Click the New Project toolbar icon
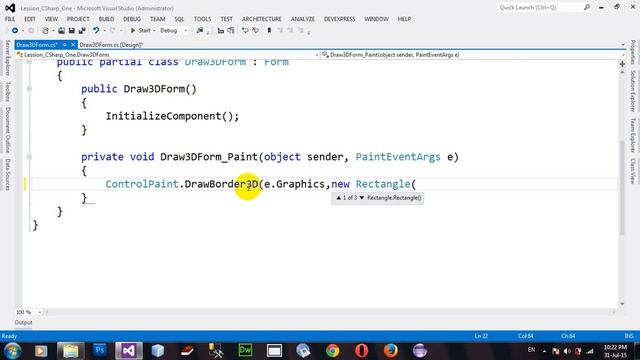 pos(45,31)
